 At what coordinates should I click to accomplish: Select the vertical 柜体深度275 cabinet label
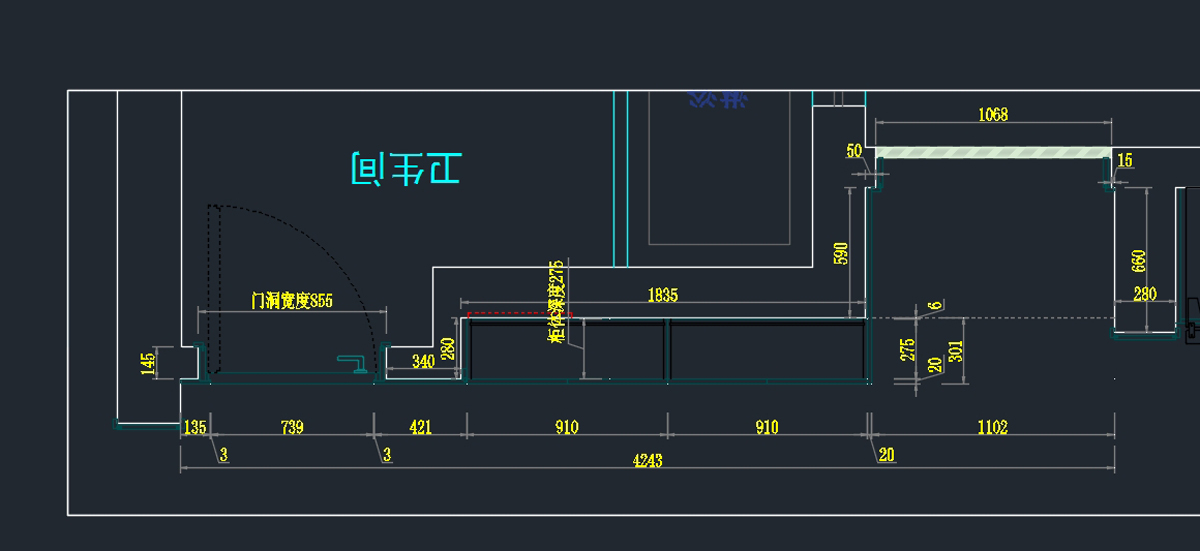tap(557, 300)
